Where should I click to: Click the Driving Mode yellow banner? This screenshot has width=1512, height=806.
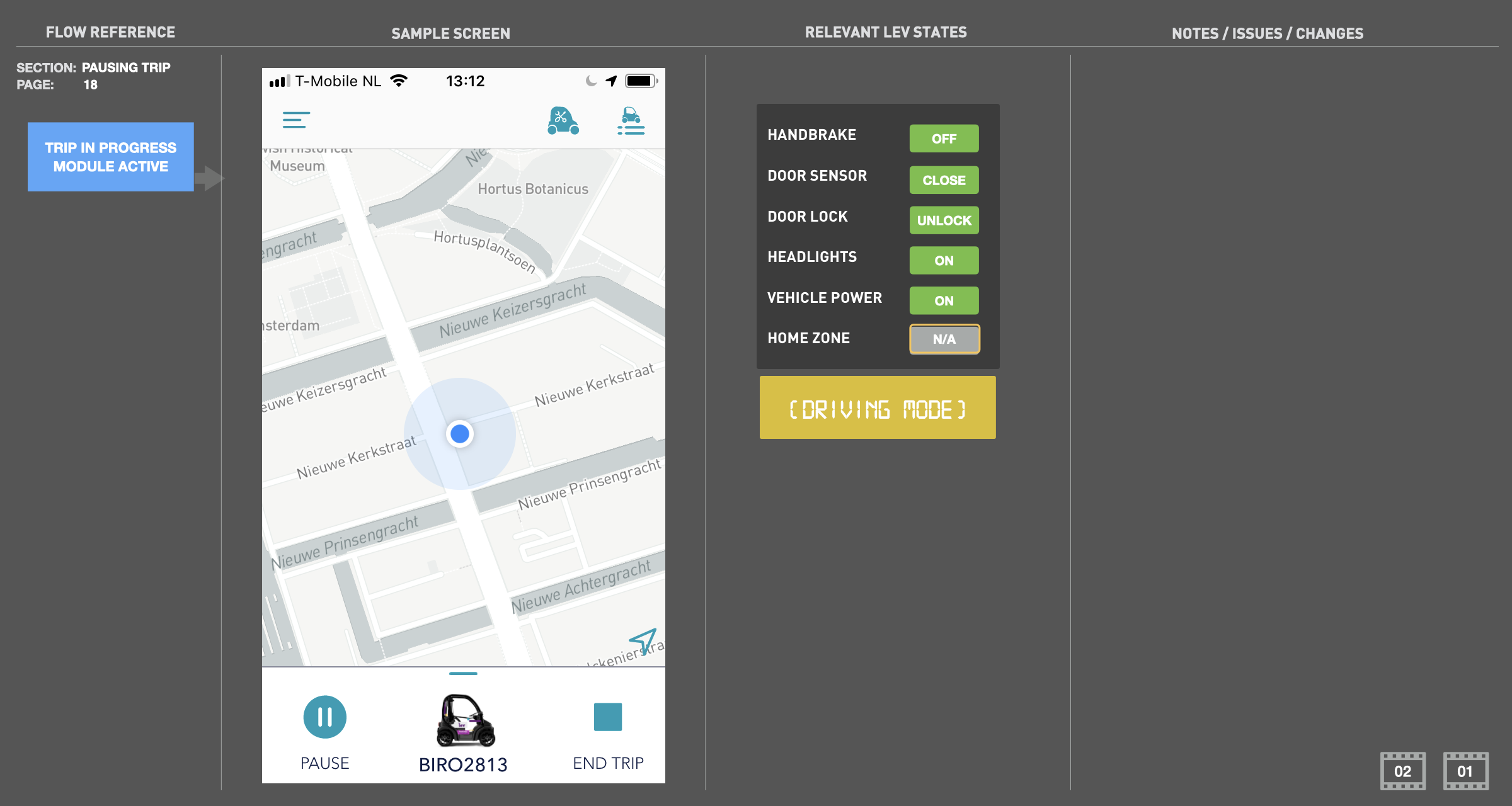click(x=877, y=408)
